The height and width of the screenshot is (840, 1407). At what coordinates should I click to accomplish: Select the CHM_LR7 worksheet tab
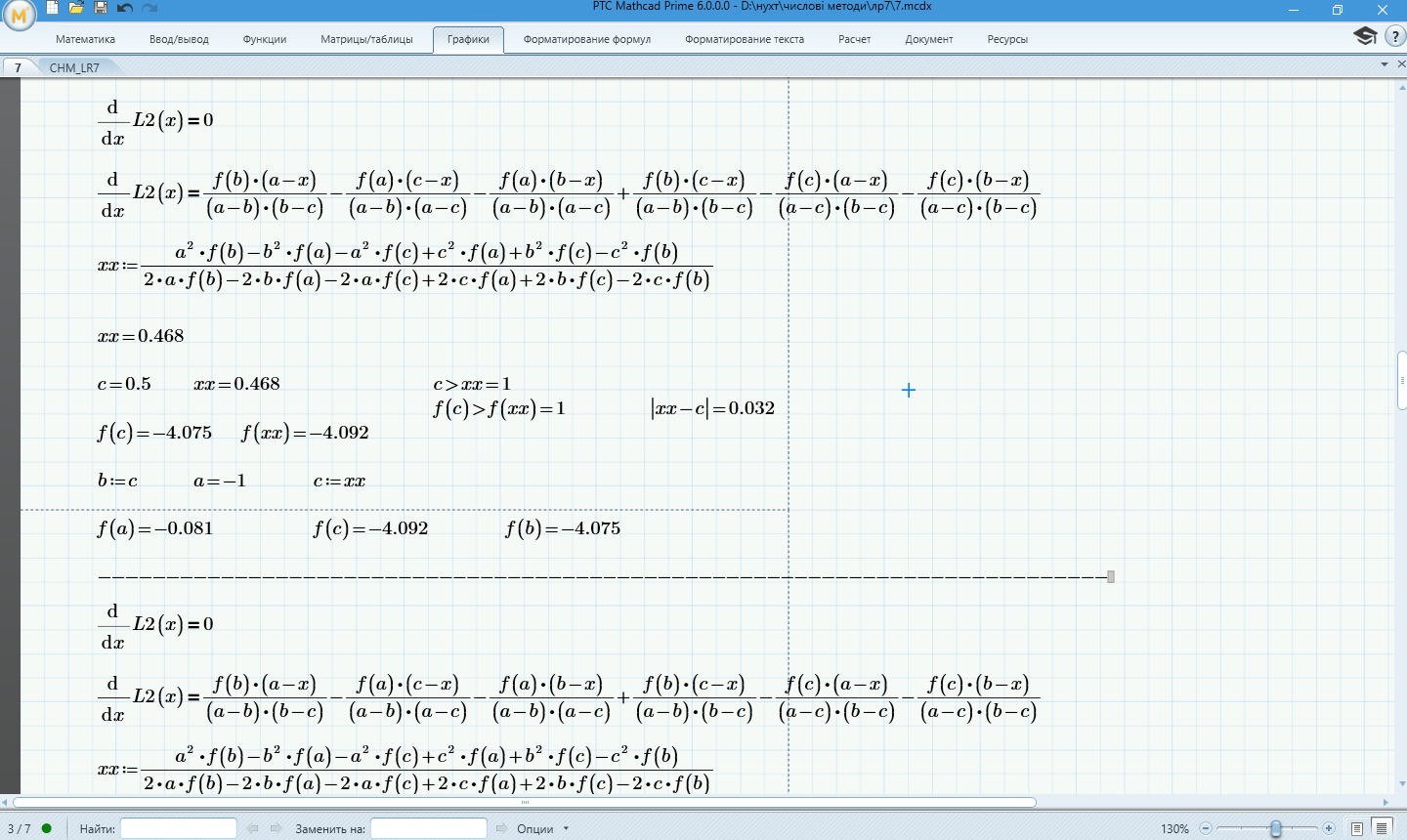click(x=74, y=67)
